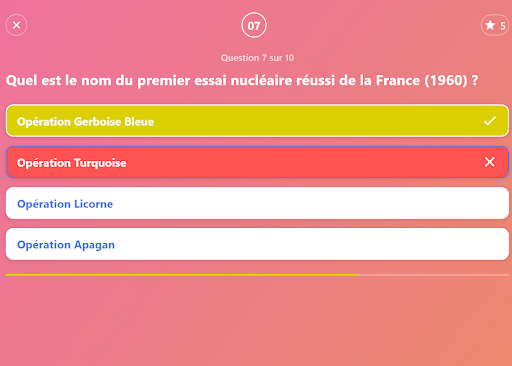The width and height of the screenshot is (512, 366).
Task: Click the green checkmark on Gerboise Bleue
Action: 490,121
